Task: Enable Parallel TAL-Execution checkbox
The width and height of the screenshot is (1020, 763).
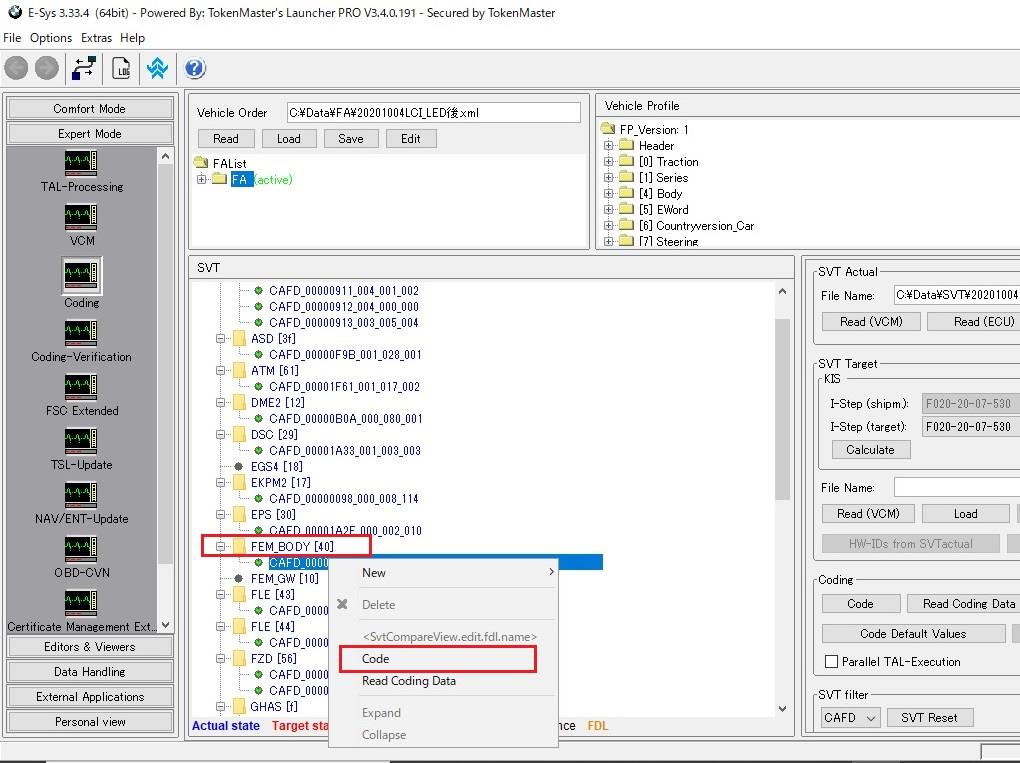Action: point(831,662)
